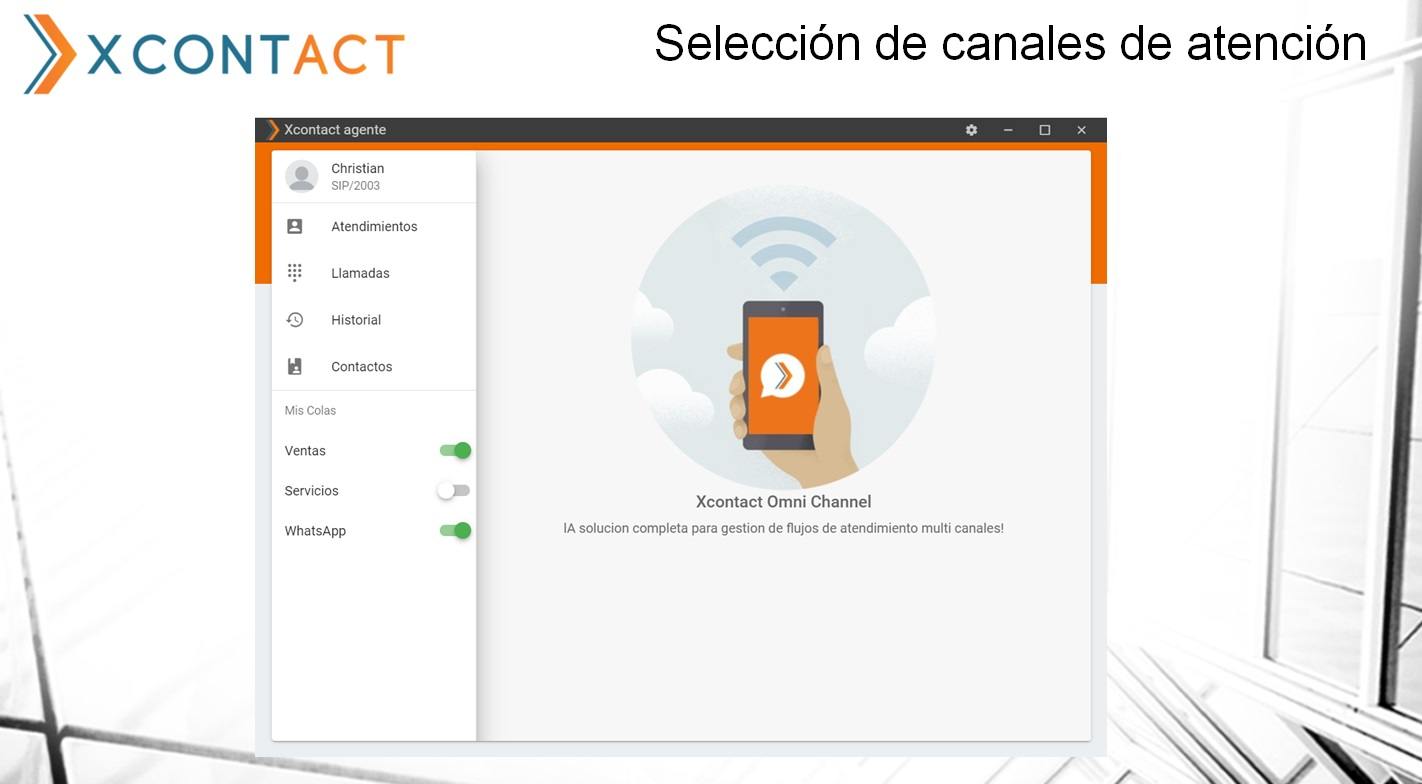
Task: Click the Xcontact agente window title
Action: click(x=335, y=130)
